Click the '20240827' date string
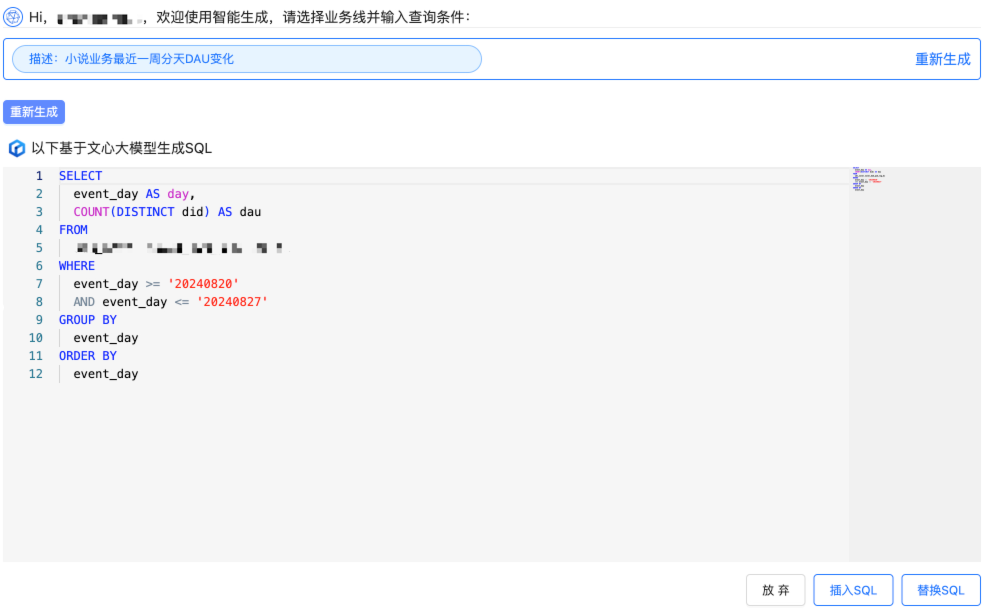This screenshot has width=987, height=615. 232,302
